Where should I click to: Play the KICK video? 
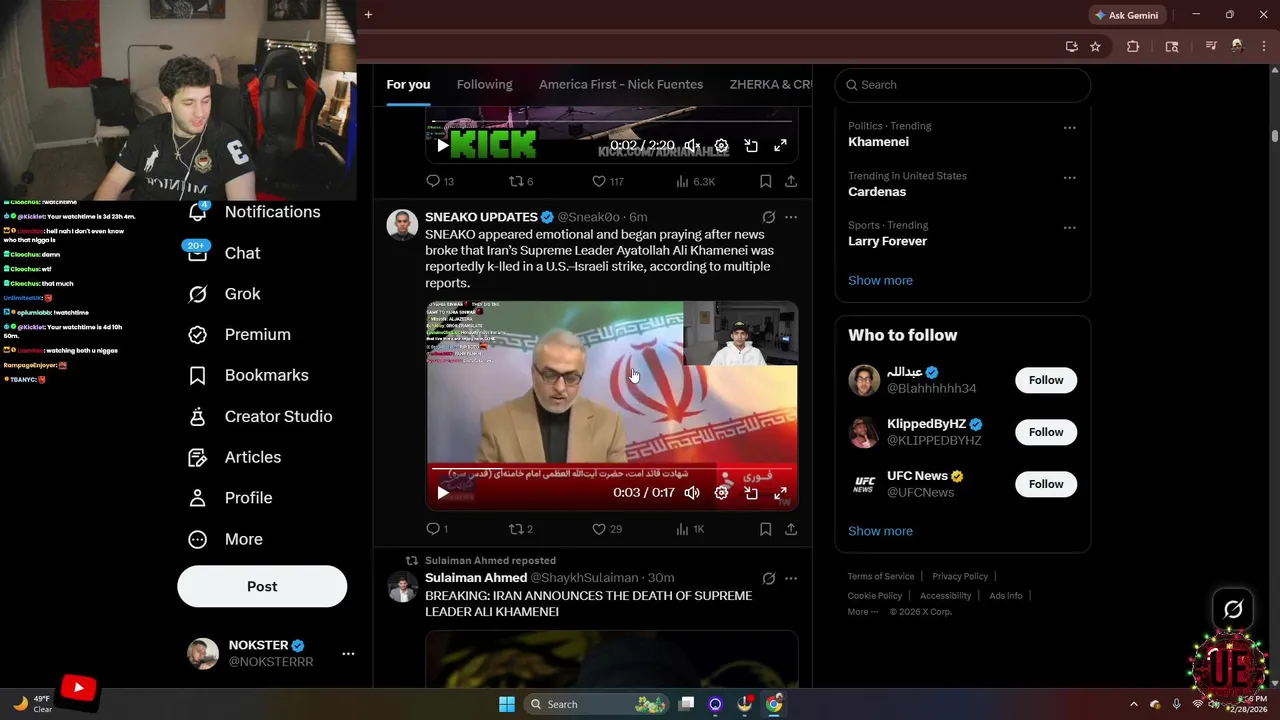(443, 146)
